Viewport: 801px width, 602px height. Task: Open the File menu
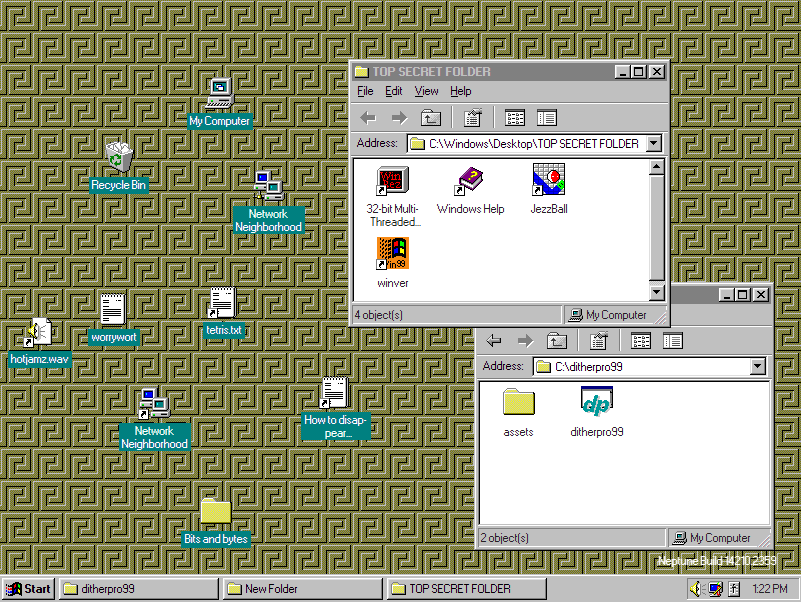[365, 91]
